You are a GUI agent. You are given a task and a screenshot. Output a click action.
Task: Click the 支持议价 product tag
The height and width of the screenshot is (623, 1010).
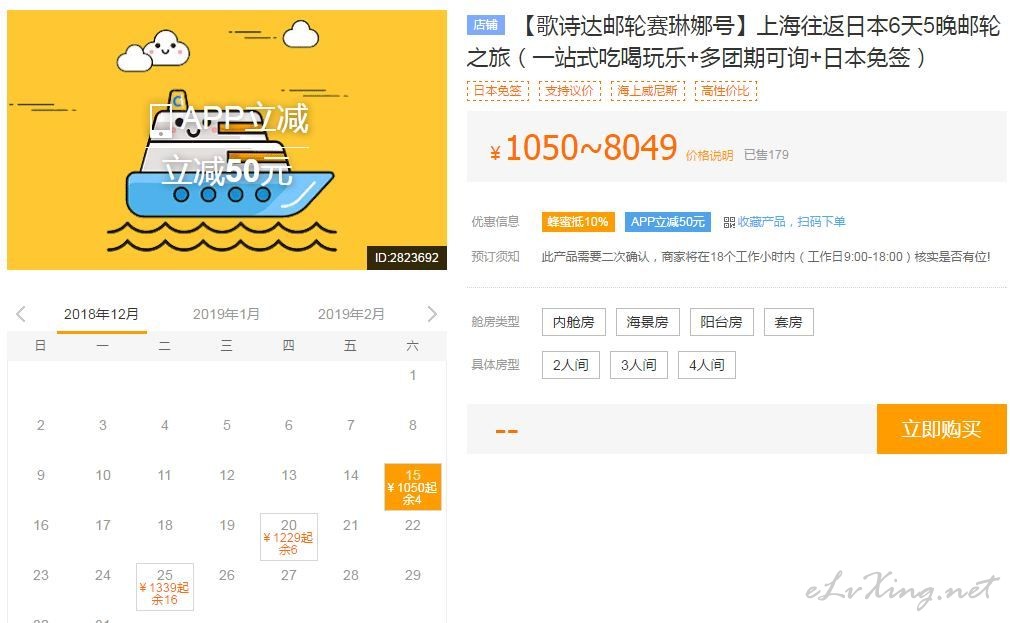569,90
